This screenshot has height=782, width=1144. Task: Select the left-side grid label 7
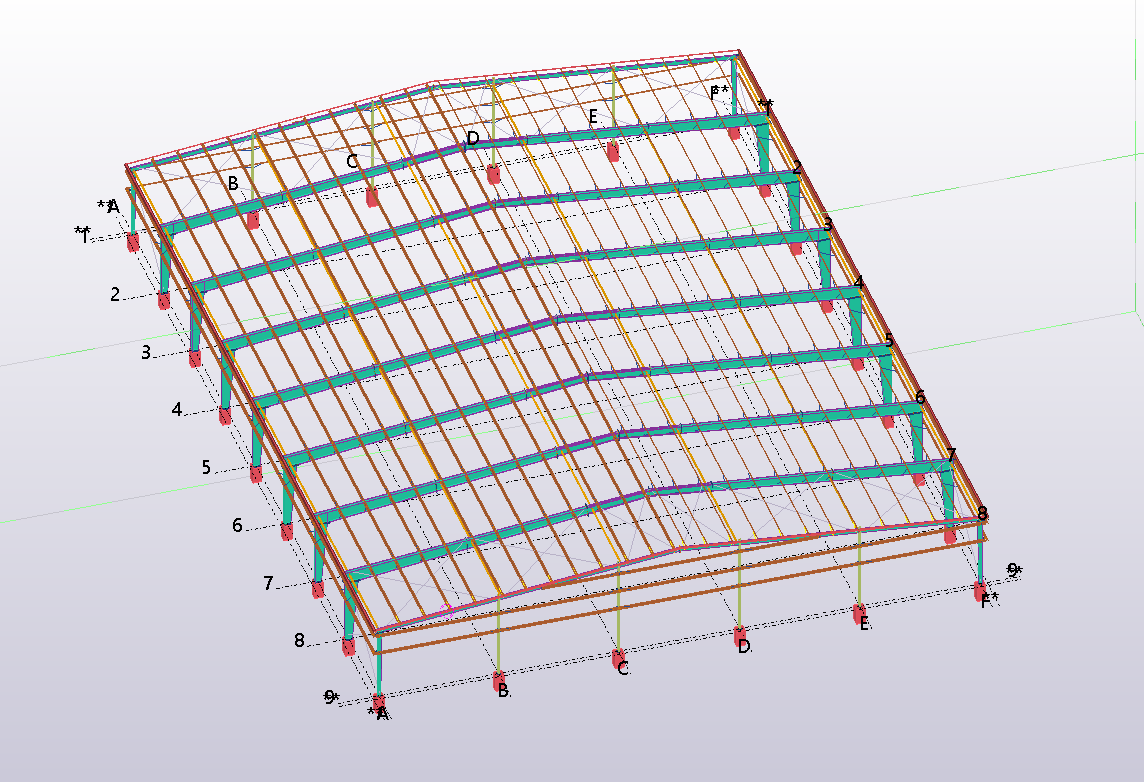pyautogui.click(x=268, y=583)
